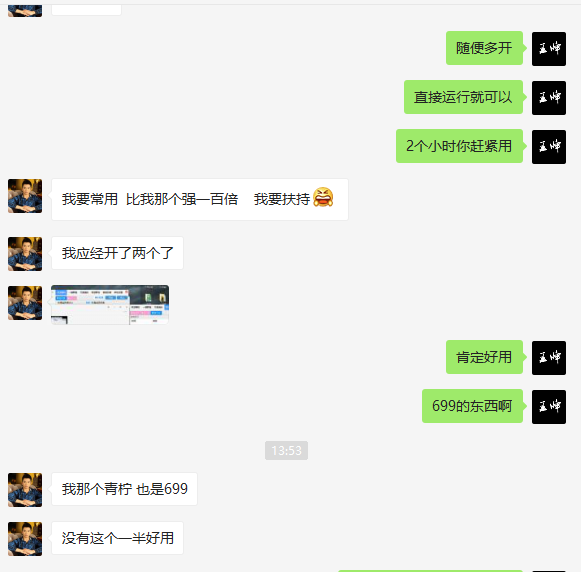Select the '699的东西啊' message bubble
This screenshot has height=572, width=581.
coord(472,406)
